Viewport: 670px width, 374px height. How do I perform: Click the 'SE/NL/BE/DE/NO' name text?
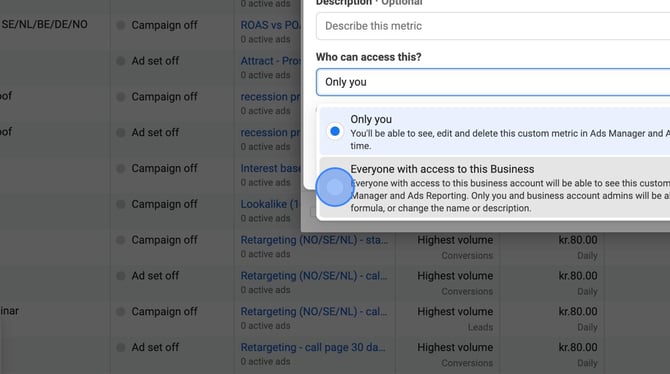(x=44, y=24)
